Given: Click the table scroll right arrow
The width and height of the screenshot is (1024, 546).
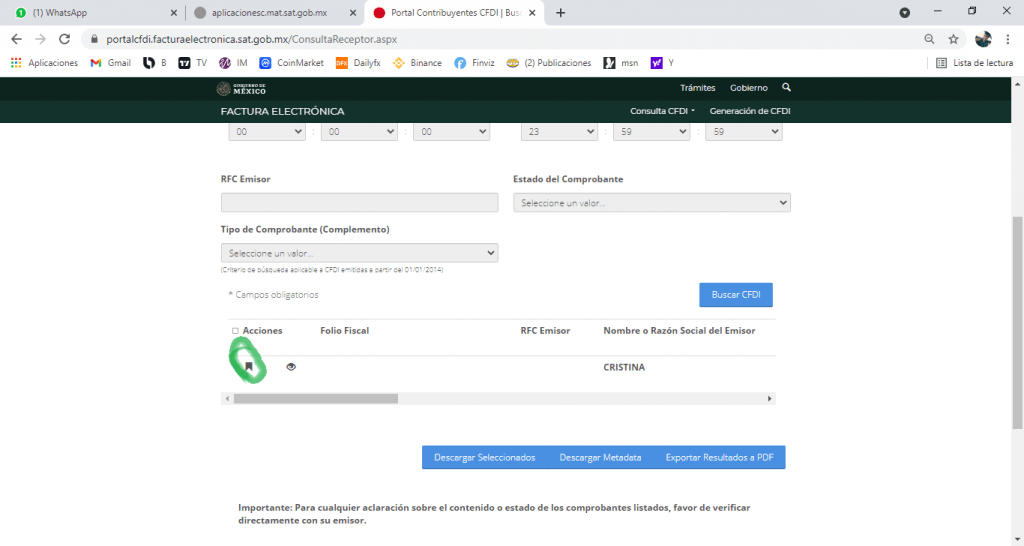Looking at the screenshot, I should click(x=769, y=398).
